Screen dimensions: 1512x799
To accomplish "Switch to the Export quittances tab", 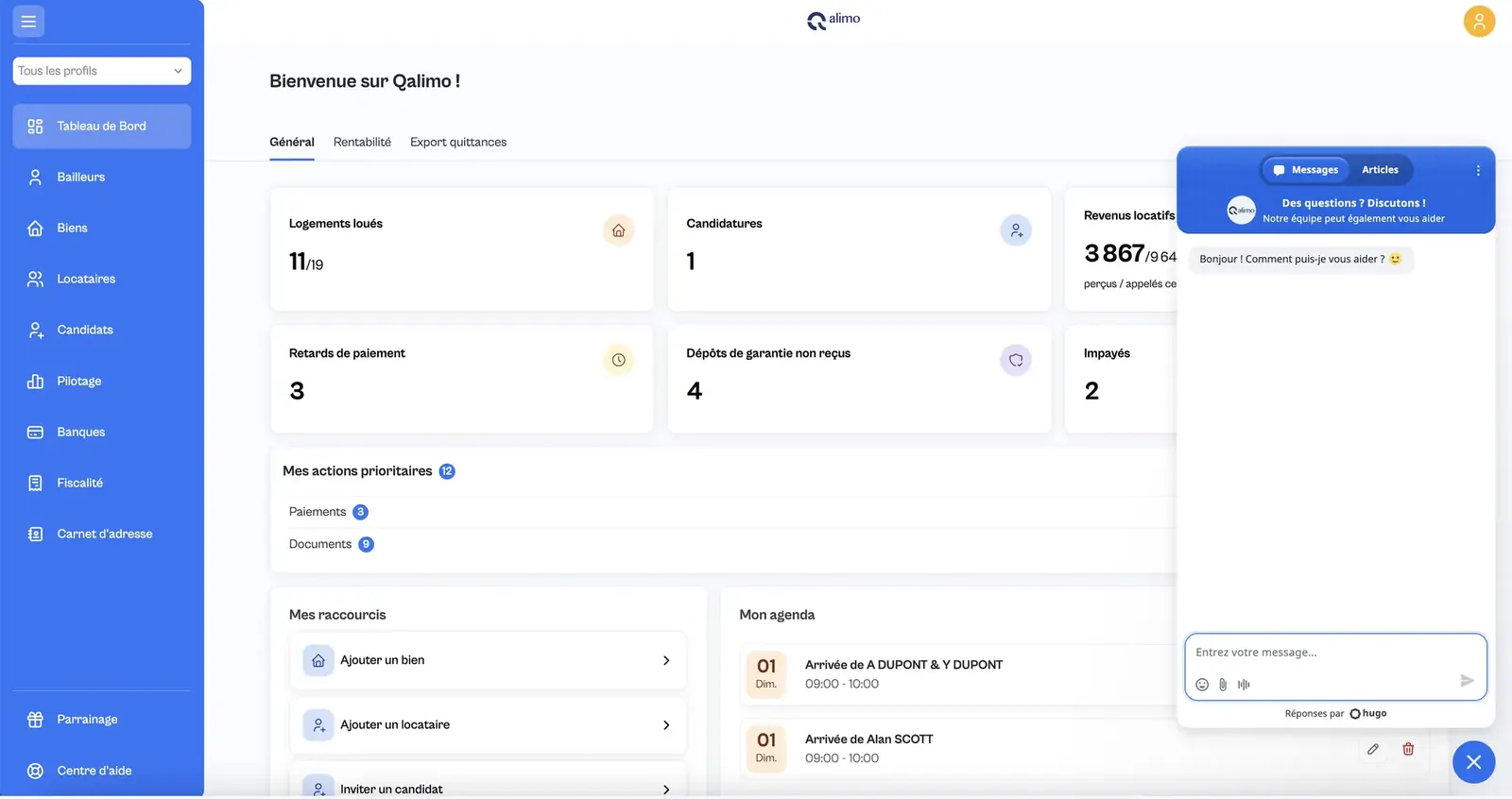I will 458,142.
